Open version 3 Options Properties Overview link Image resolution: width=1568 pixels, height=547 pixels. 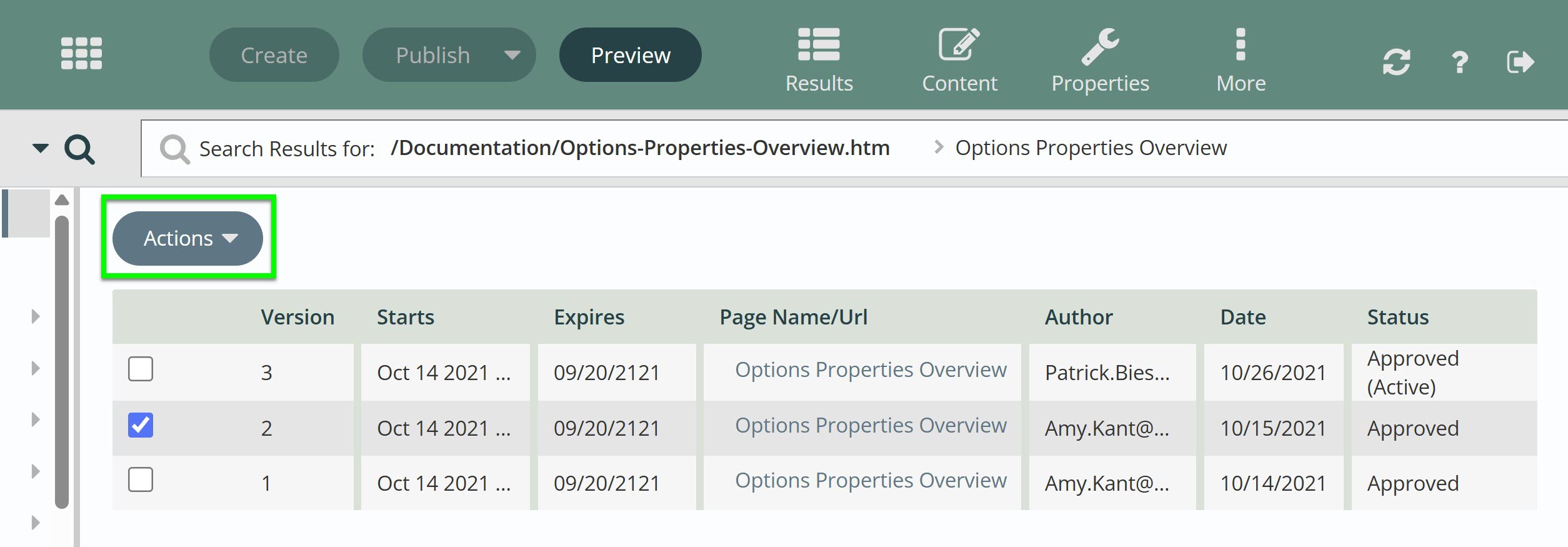871,370
